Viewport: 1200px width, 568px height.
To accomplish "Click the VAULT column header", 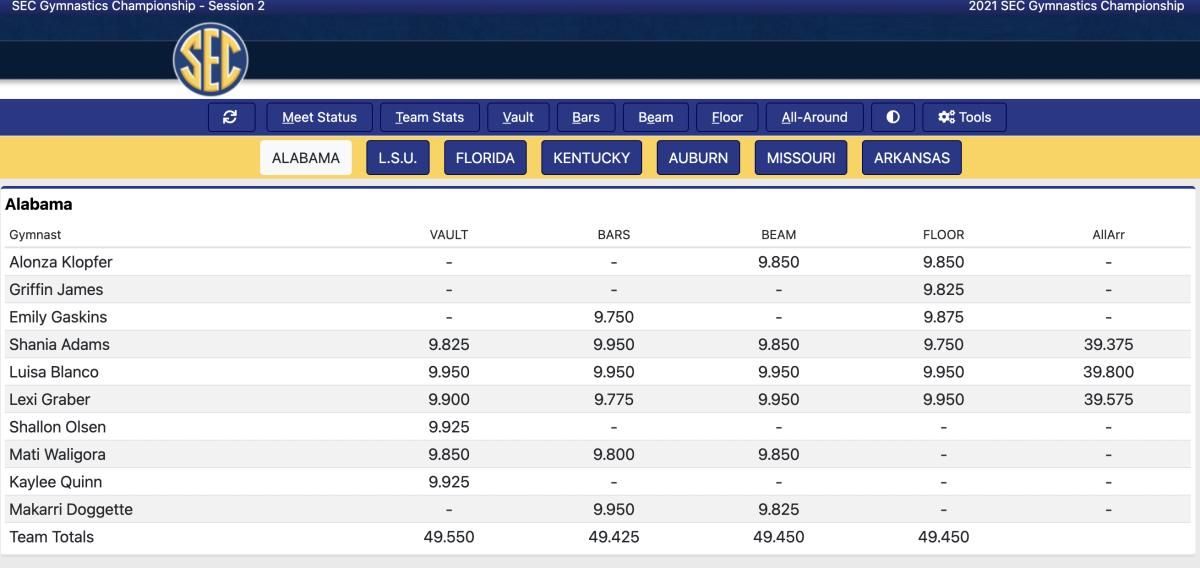I will pyautogui.click(x=449, y=235).
